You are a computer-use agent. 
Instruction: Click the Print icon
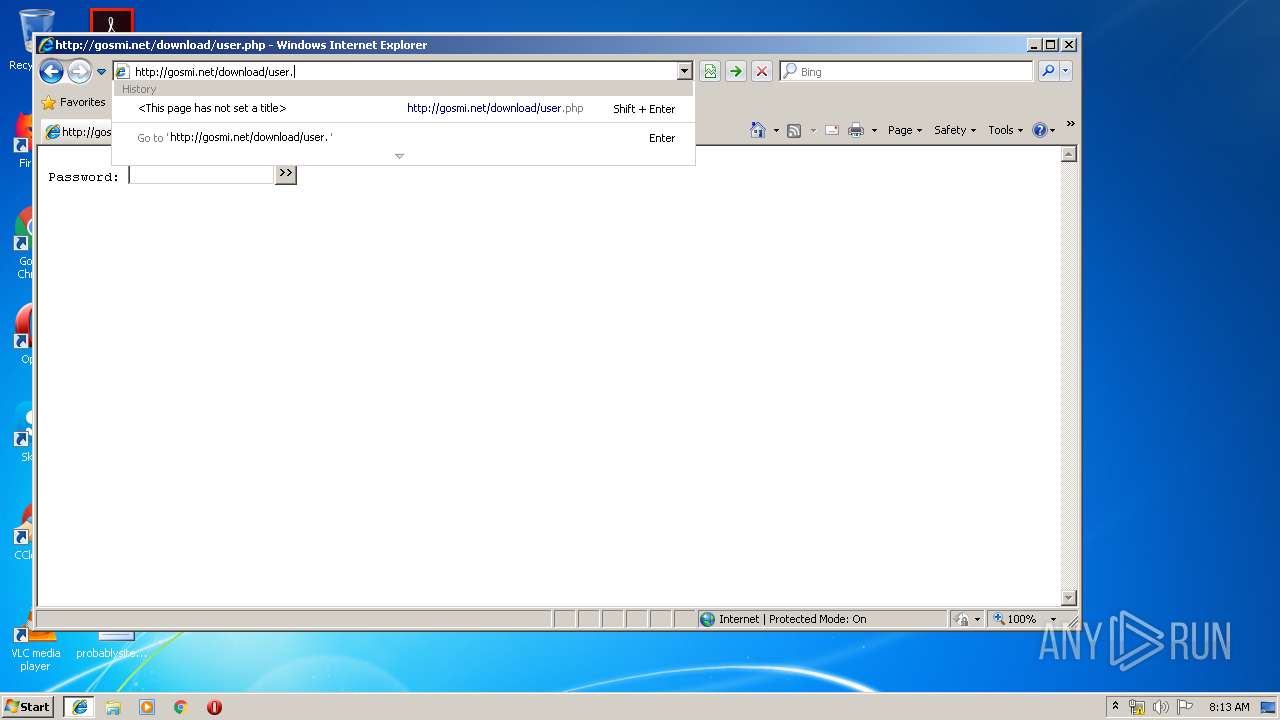point(856,130)
